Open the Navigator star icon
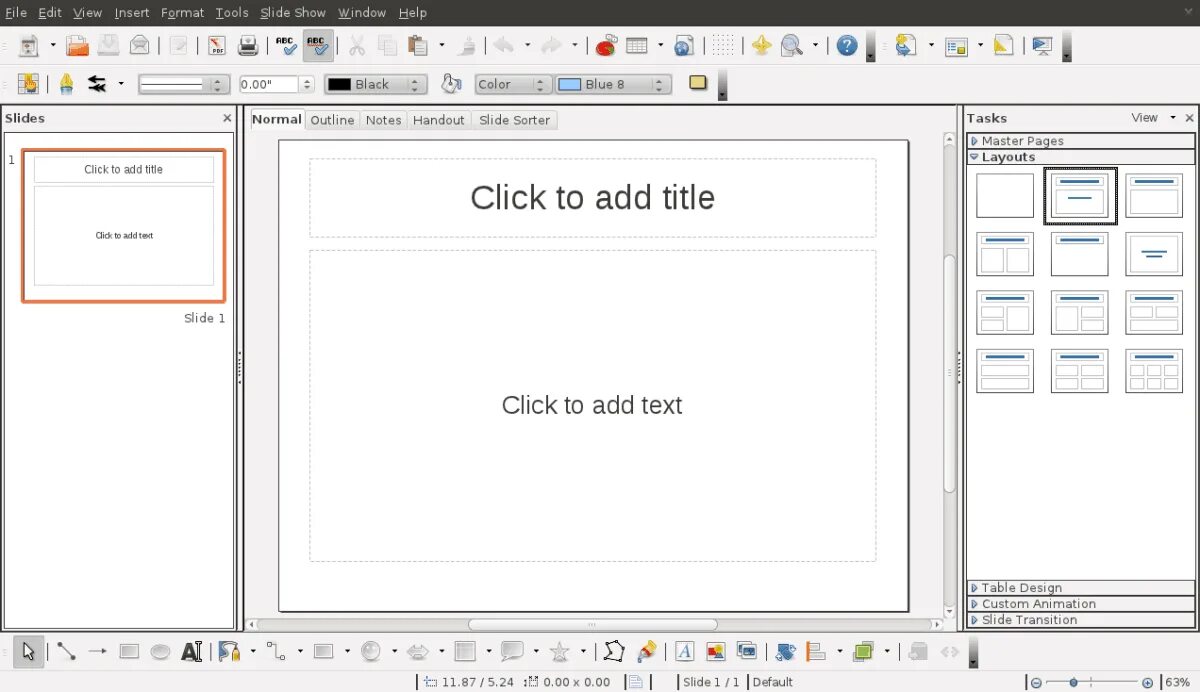 click(x=761, y=46)
